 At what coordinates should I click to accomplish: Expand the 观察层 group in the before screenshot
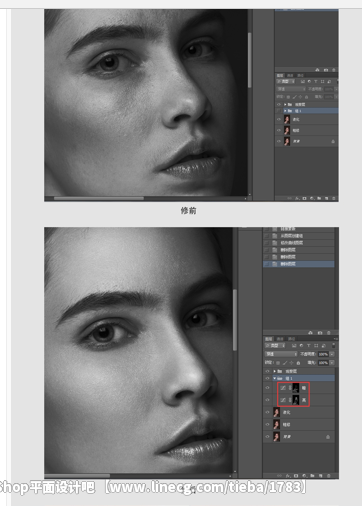point(285,105)
